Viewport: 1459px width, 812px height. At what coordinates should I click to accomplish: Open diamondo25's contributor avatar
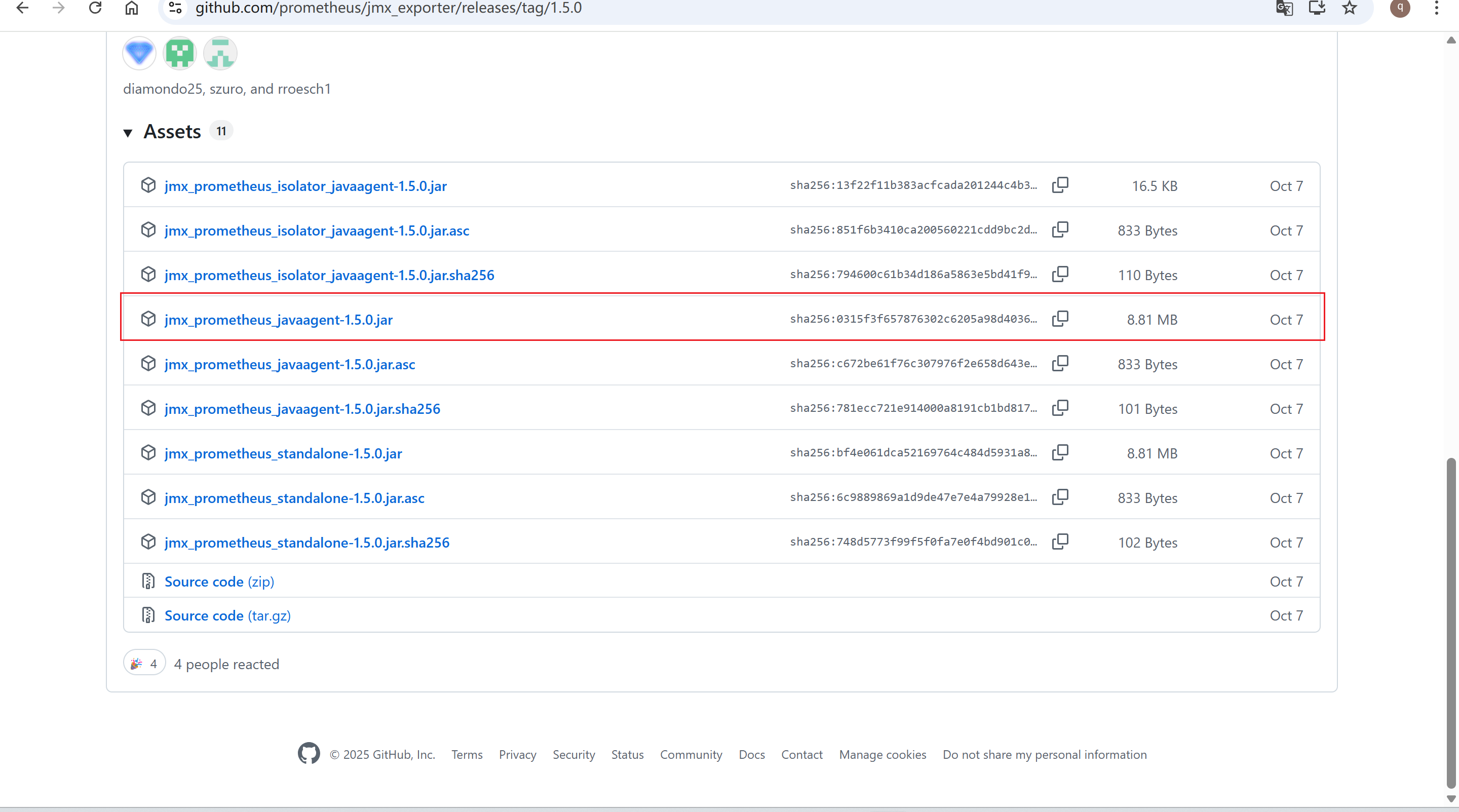[x=139, y=53]
